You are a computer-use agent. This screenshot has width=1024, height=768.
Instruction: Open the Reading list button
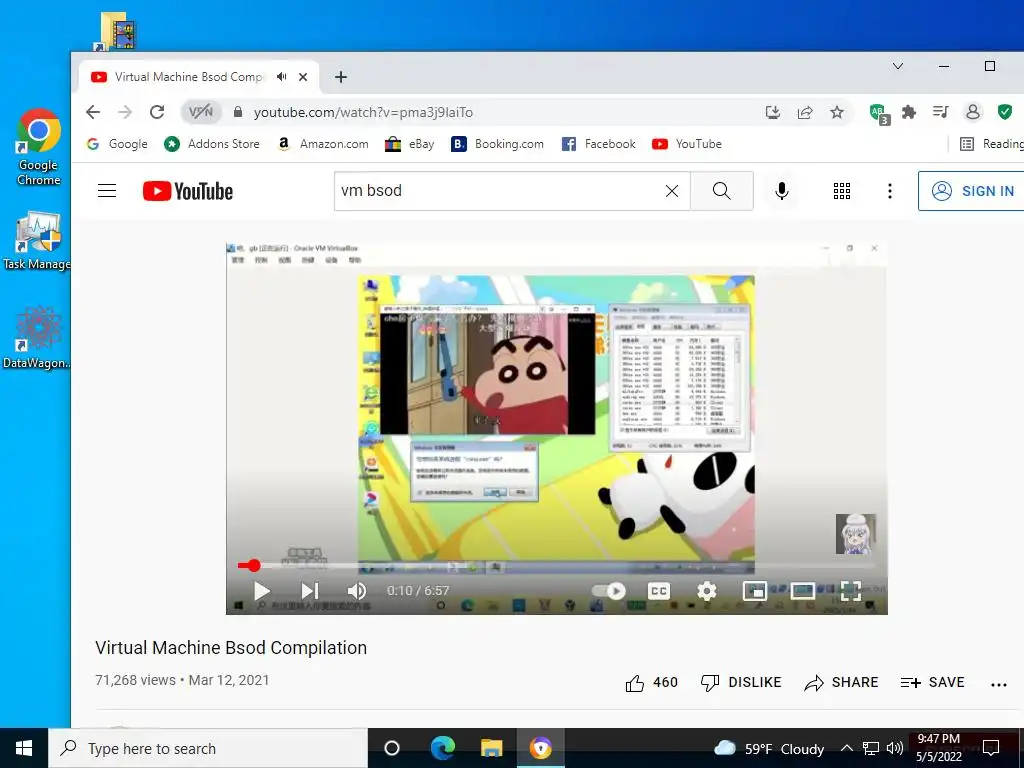pos(991,144)
